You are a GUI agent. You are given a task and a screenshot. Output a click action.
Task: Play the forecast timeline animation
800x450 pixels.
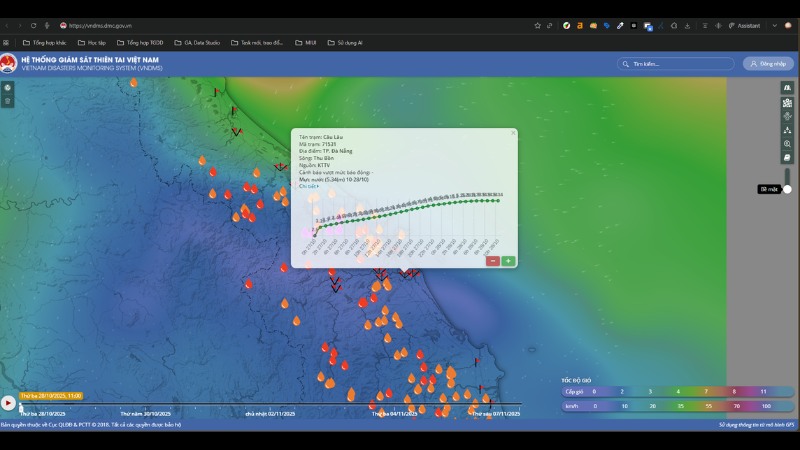click(x=8, y=403)
